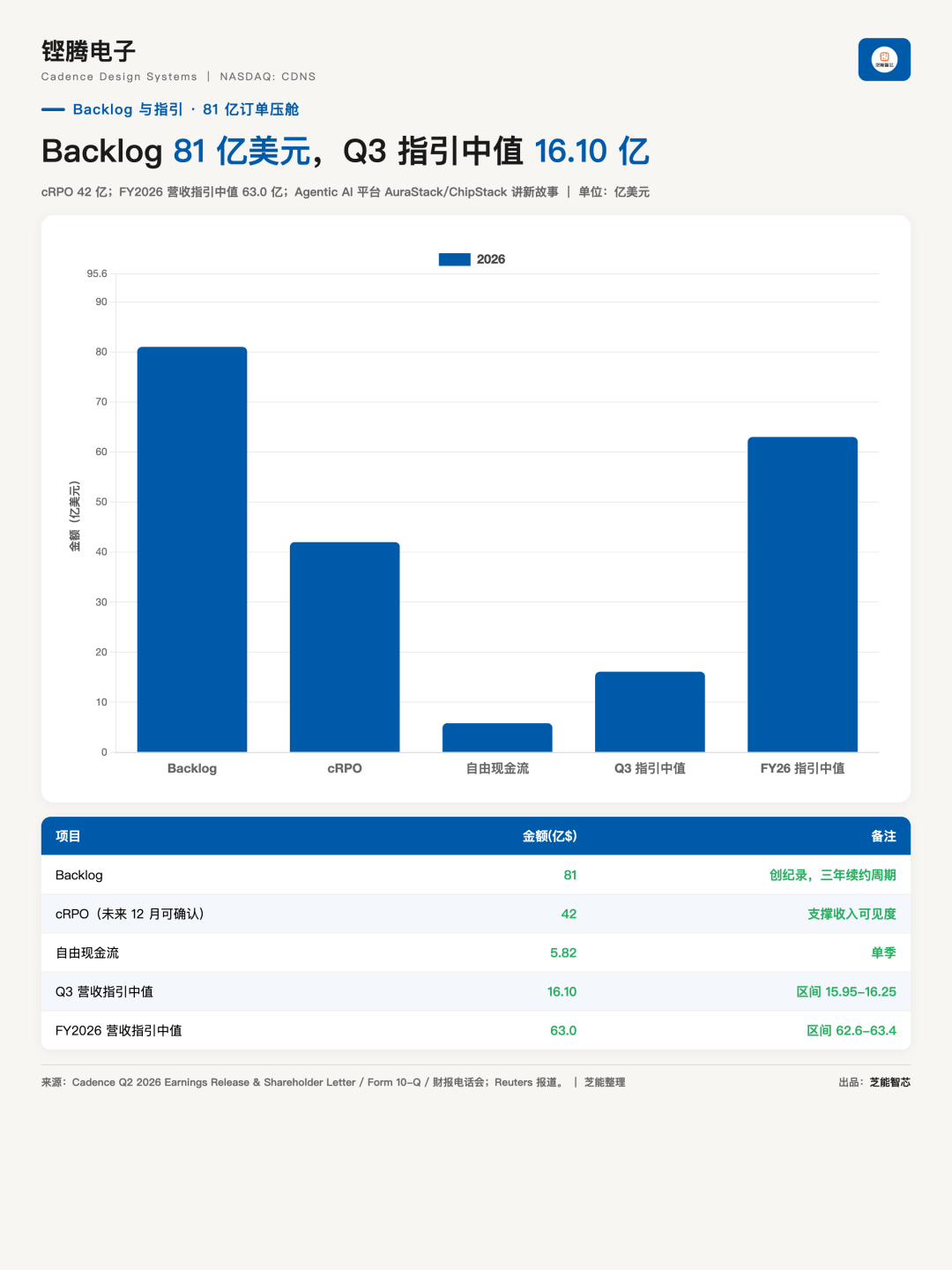Click the value 42 in table

tap(569, 914)
